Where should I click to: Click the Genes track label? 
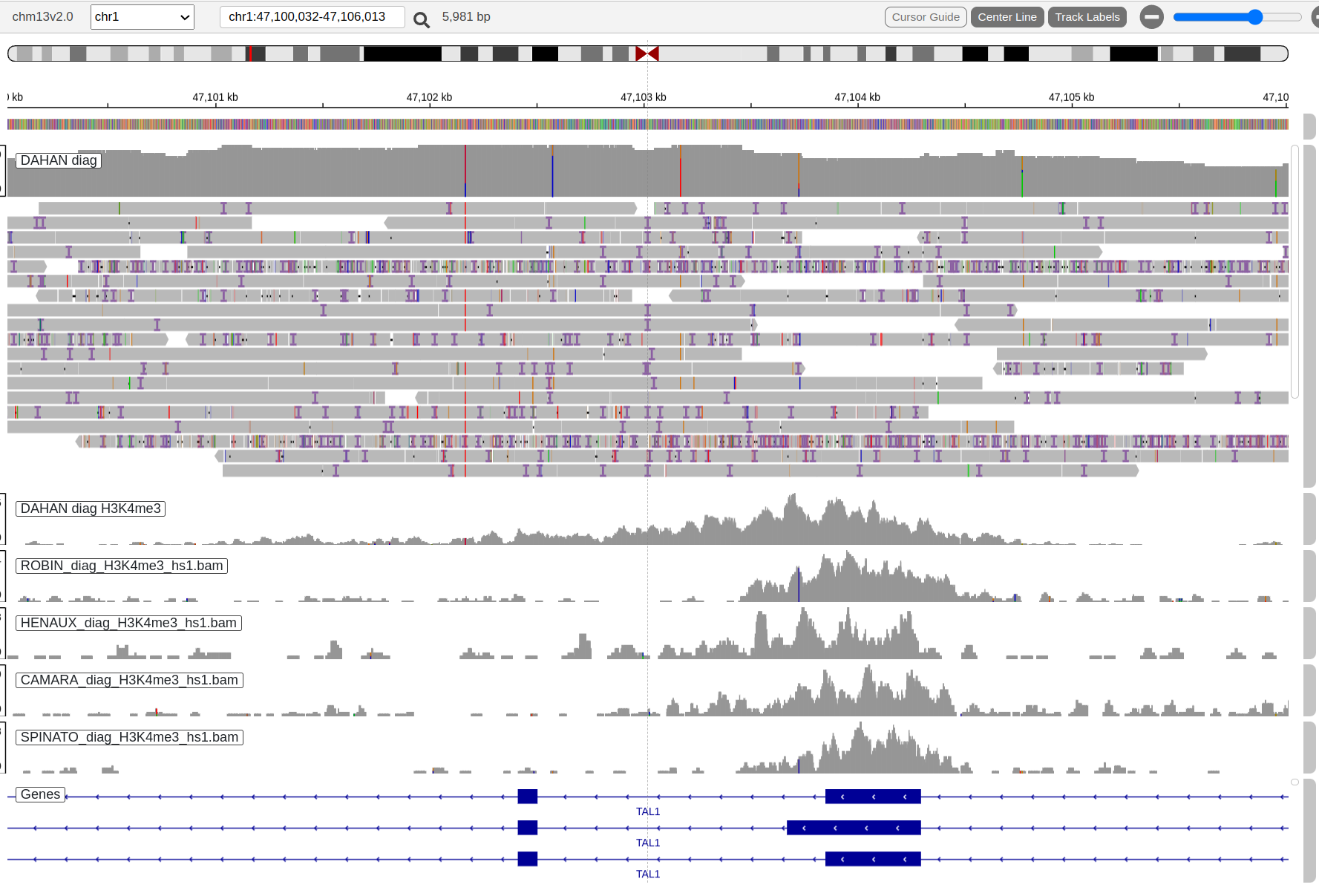[40, 794]
